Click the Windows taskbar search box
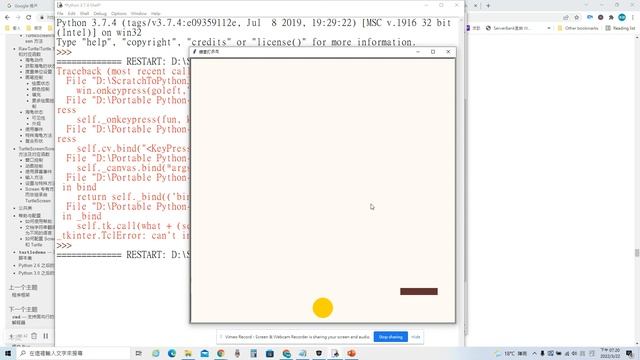 73,353
